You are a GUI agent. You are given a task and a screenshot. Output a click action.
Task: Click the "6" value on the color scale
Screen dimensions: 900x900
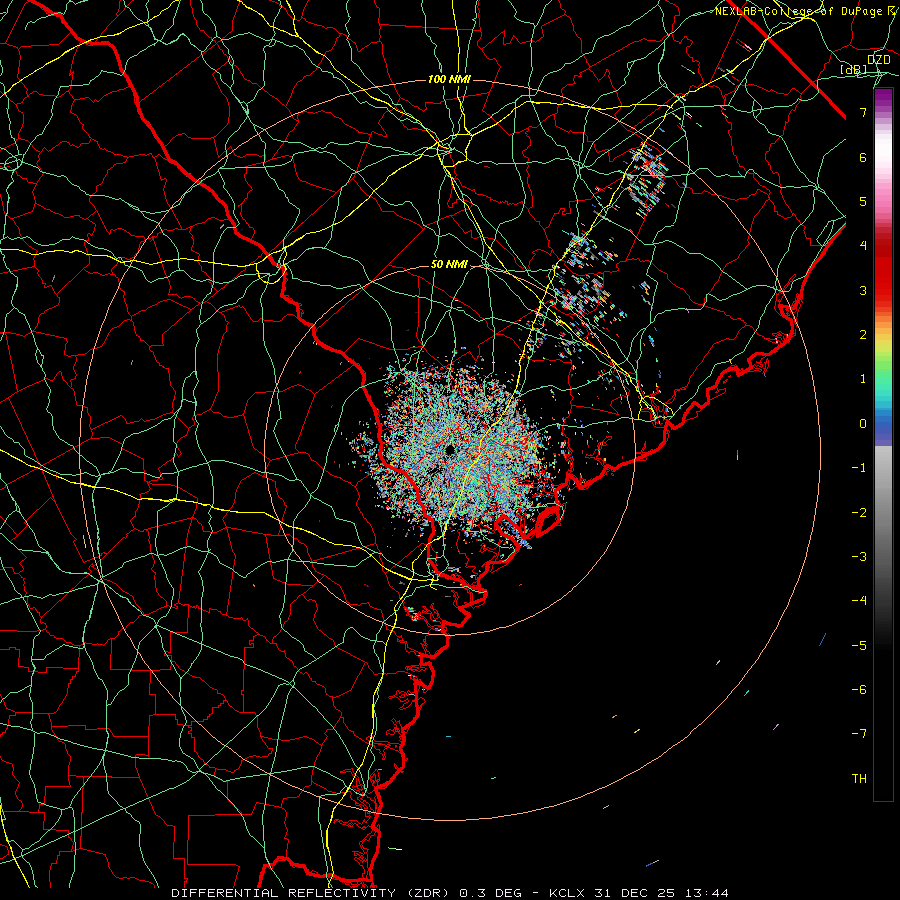point(863,157)
